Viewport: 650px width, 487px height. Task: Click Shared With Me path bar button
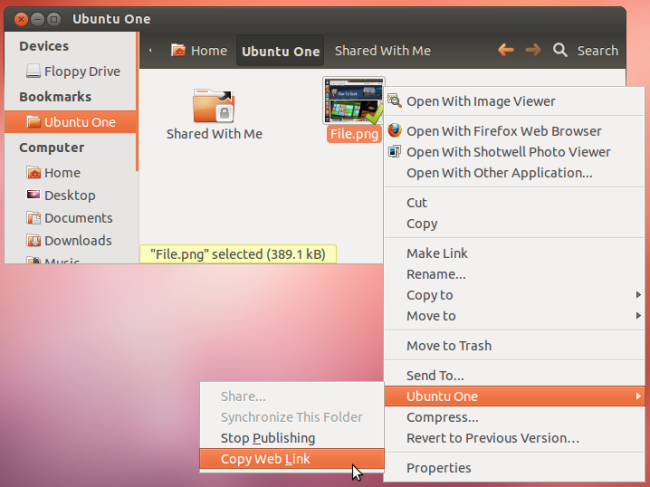(383, 51)
